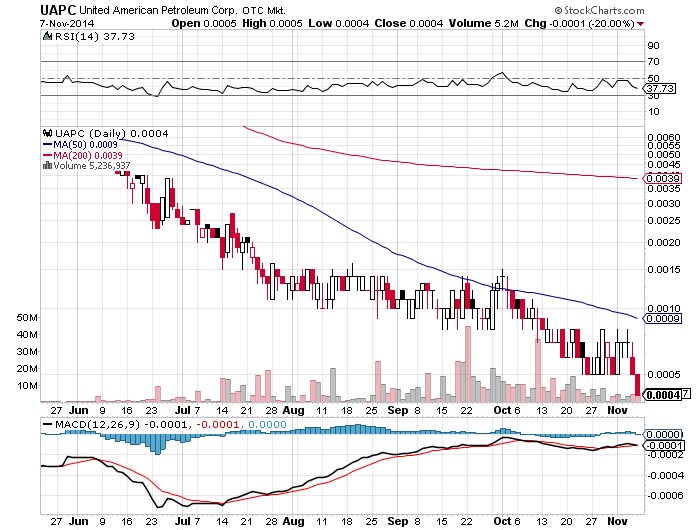Click the 70 RSI axis level label
Viewport: 700px width, 530px height.
click(x=654, y=62)
